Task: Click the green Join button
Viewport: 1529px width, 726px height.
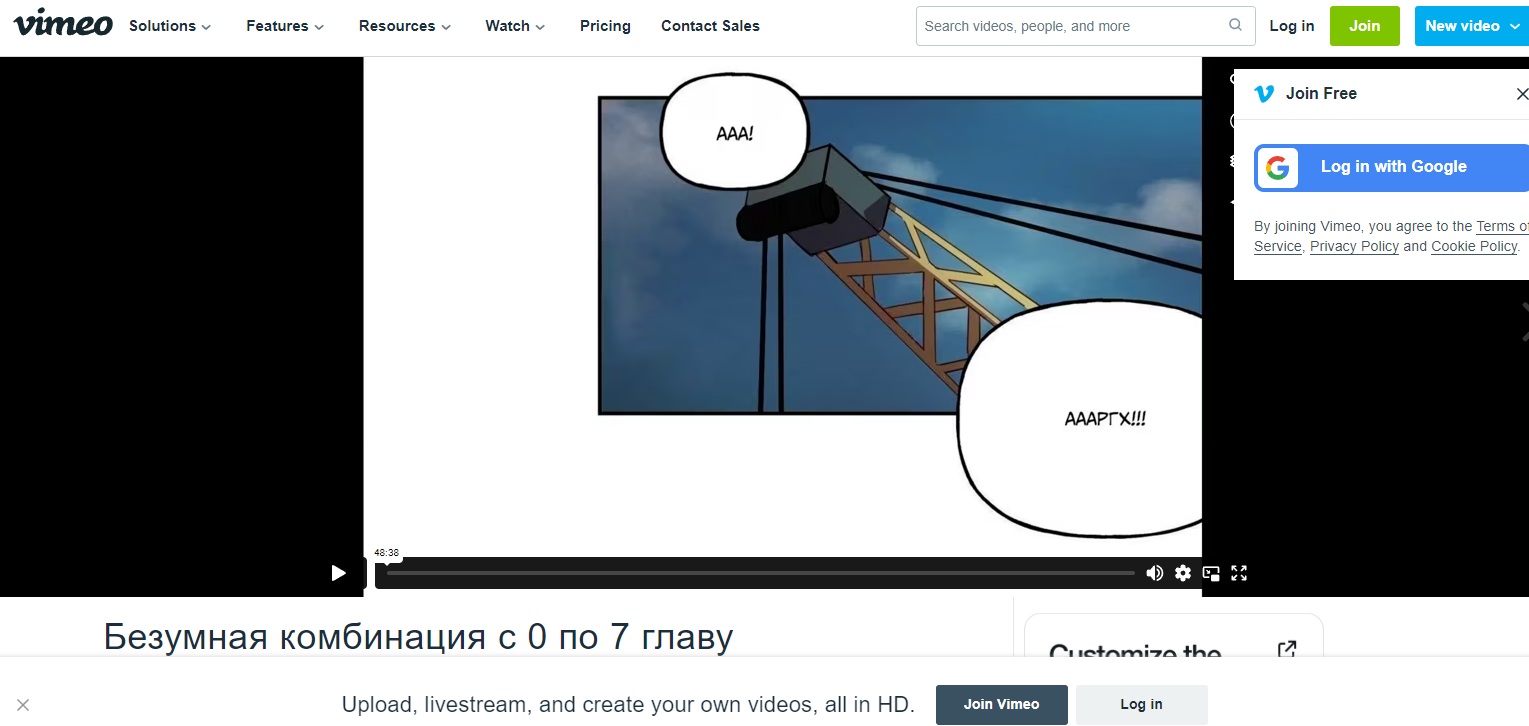Action: tap(1364, 25)
